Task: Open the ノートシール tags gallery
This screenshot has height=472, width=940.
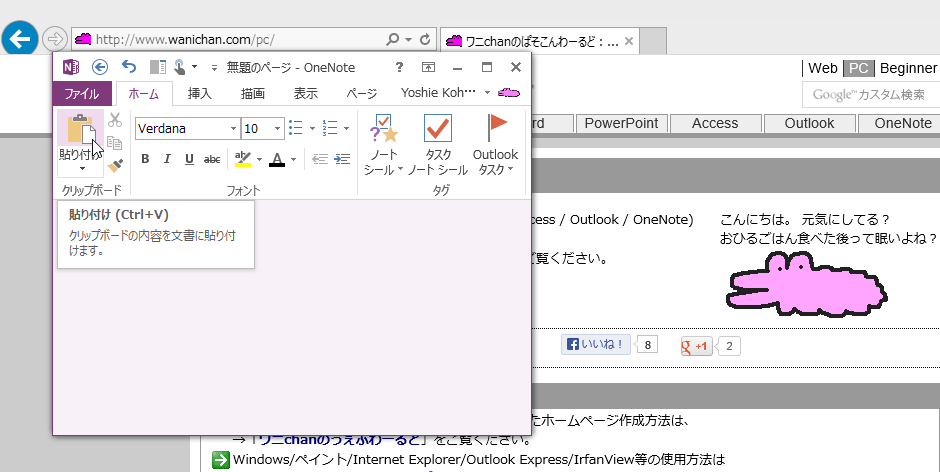Action: [383, 145]
